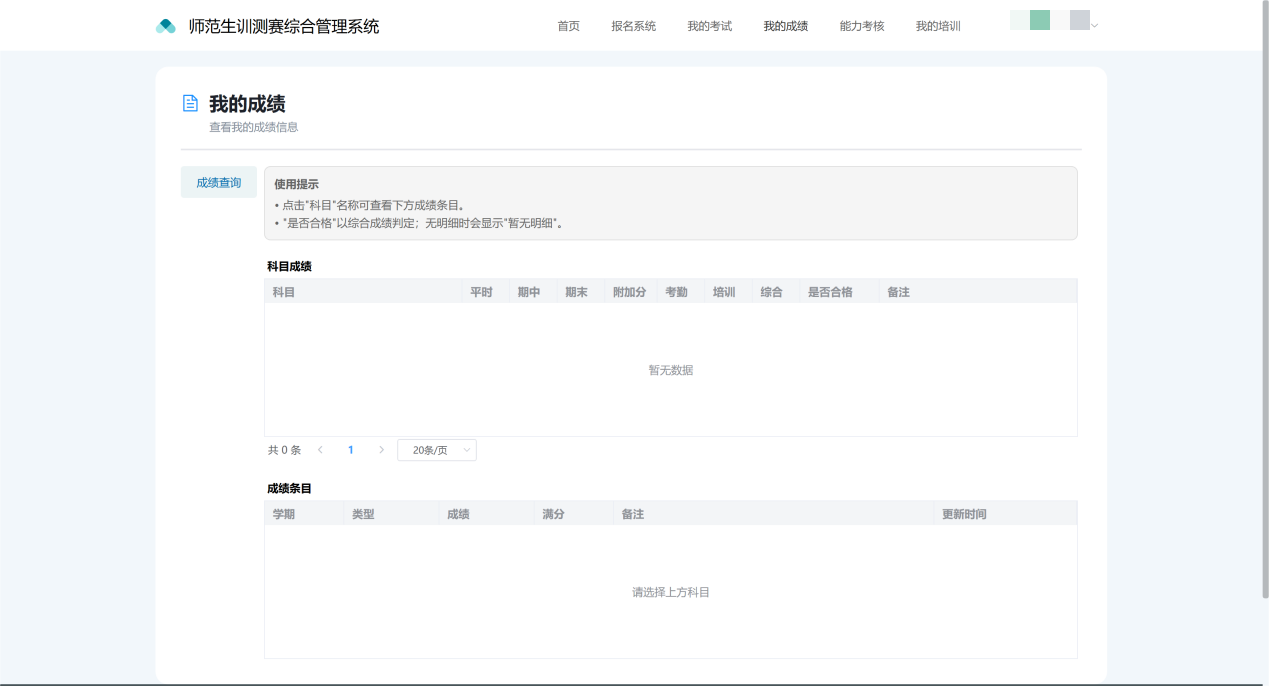This screenshot has height=686, width=1269.
Task: Click the 师范生训测赛综合管理系统 title
Action: coord(284,26)
